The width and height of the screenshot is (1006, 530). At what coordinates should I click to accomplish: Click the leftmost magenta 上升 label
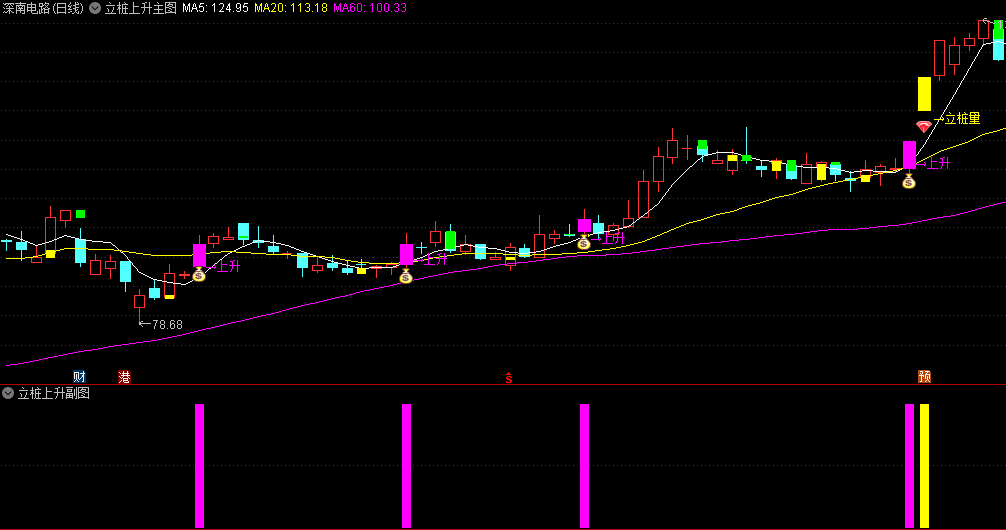tap(228, 266)
